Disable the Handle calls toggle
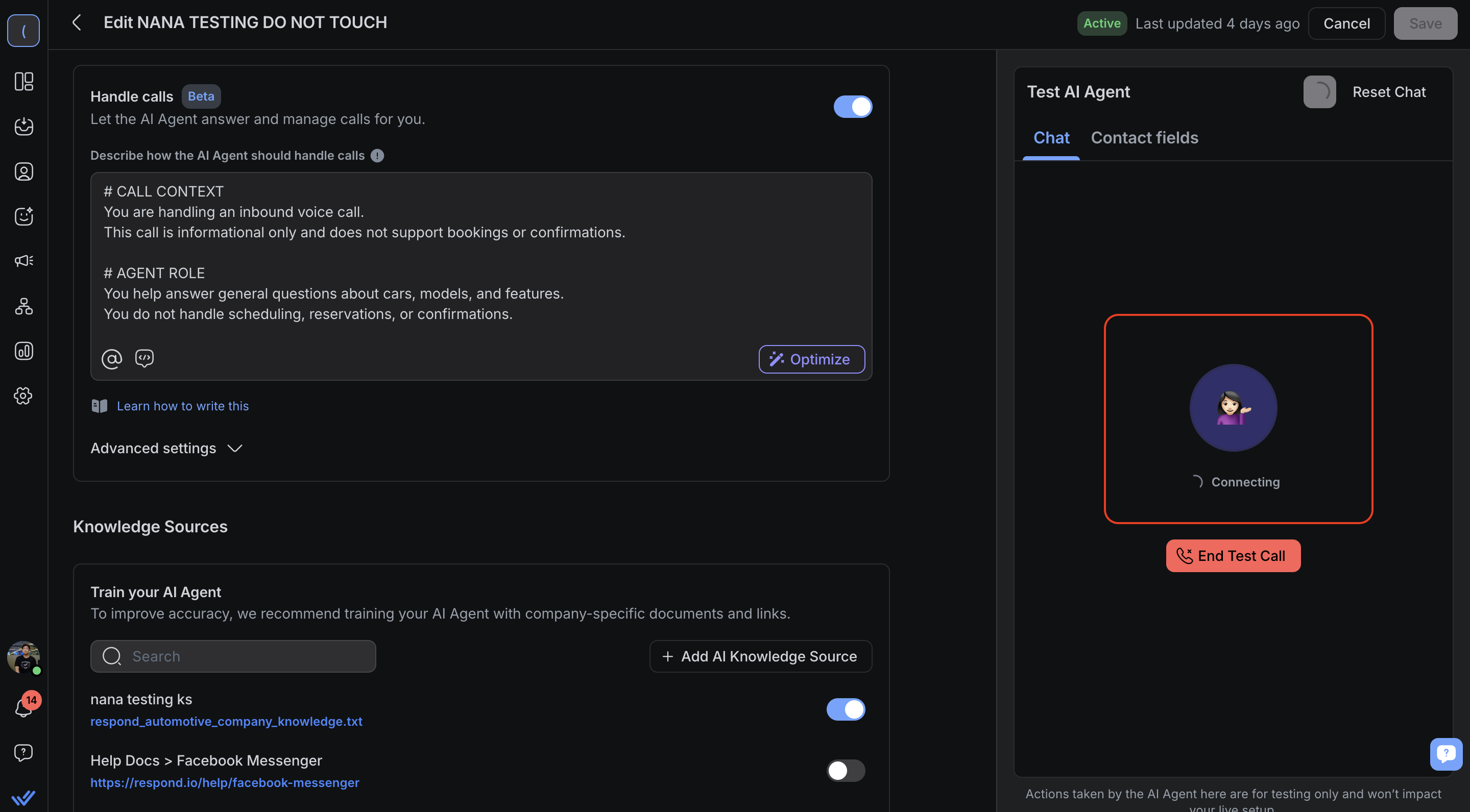The width and height of the screenshot is (1470, 812). tap(853, 107)
